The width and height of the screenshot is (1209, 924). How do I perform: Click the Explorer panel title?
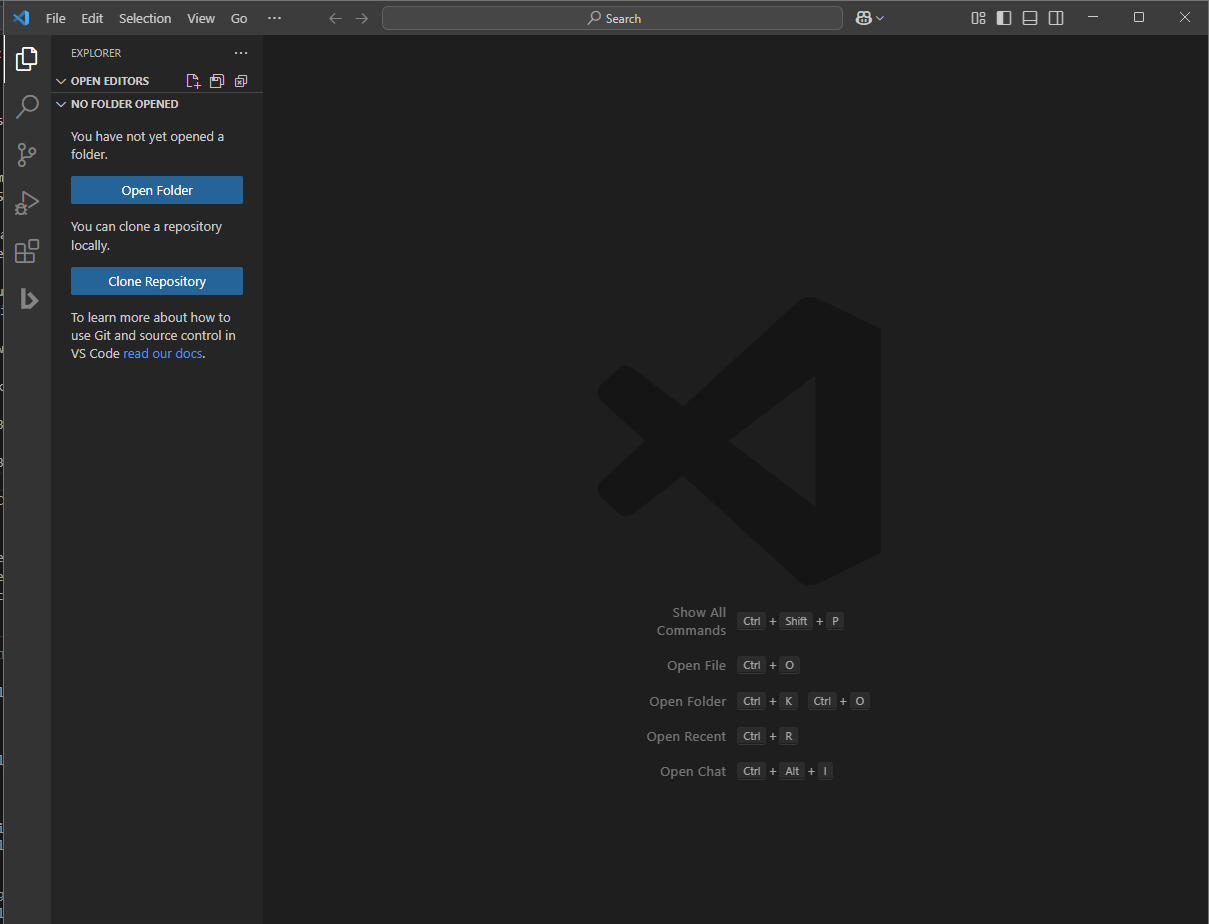click(96, 53)
